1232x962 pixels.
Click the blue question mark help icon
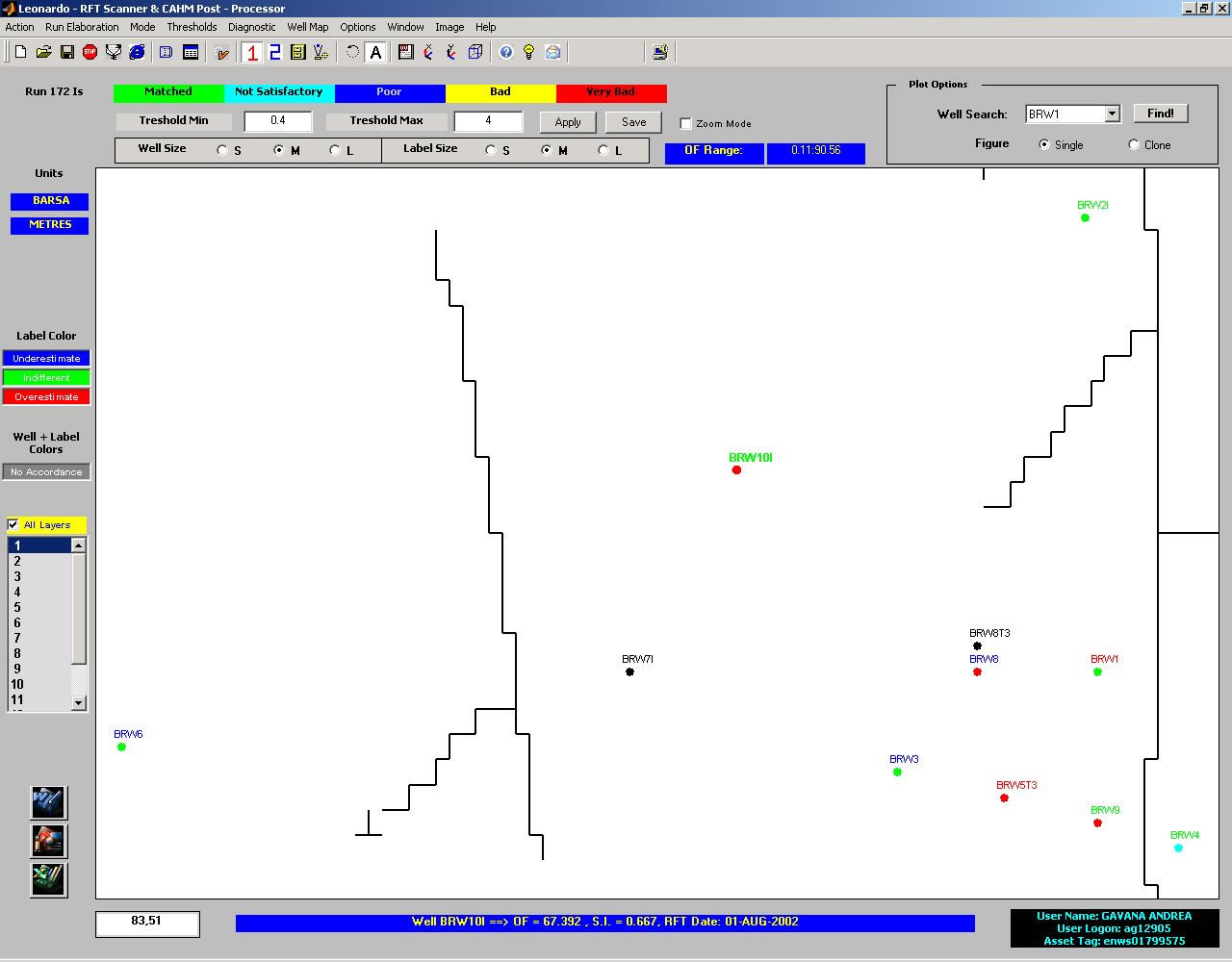pos(506,52)
